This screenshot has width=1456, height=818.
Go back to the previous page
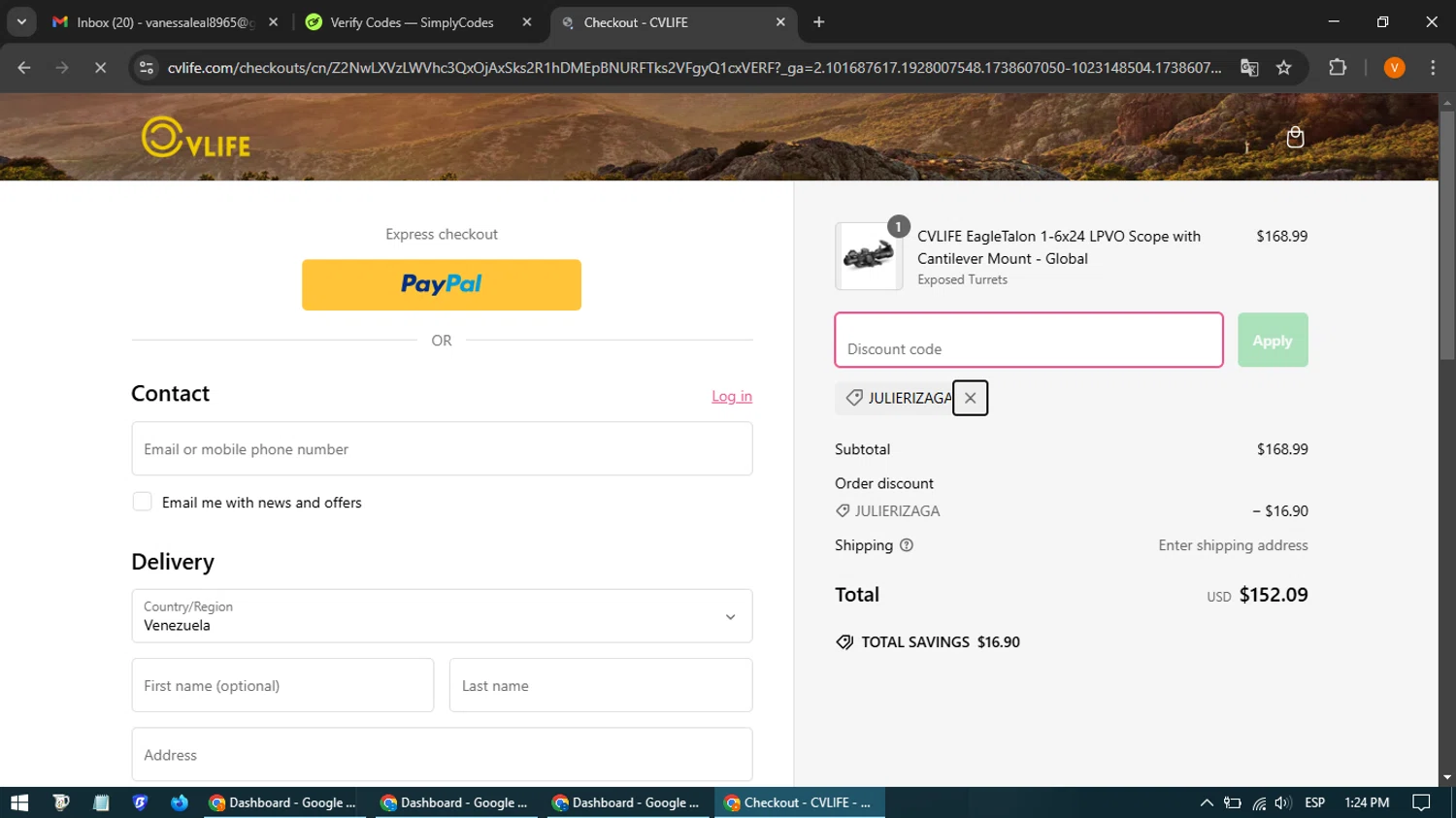coord(24,68)
